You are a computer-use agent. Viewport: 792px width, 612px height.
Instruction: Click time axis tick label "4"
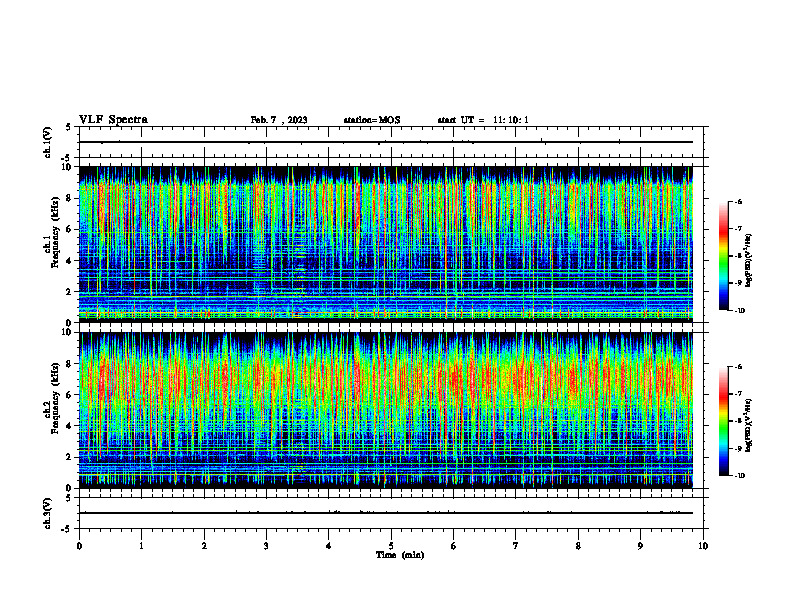pyautogui.click(x=329, y=546)
